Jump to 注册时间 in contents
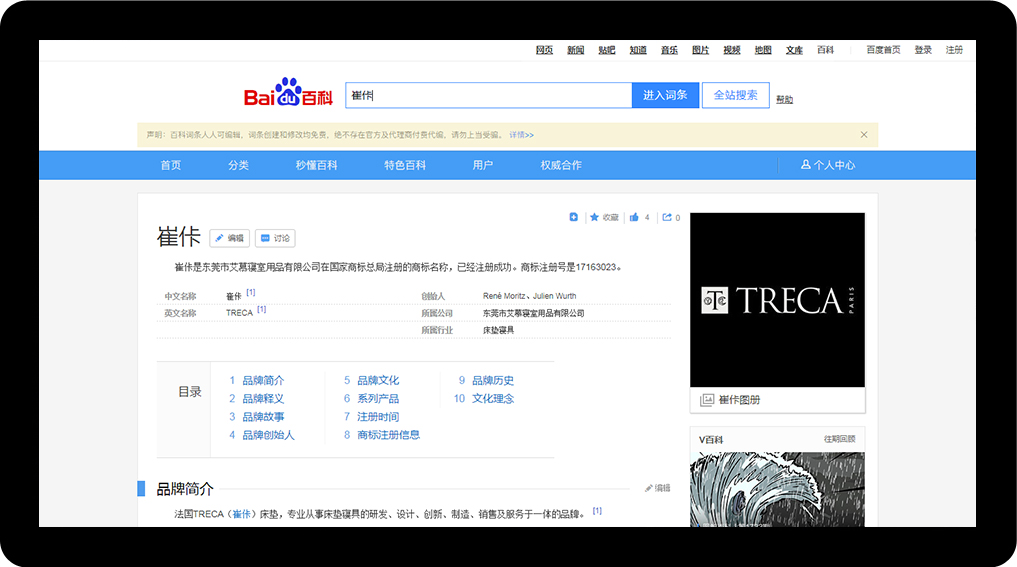 click(378, 416)
